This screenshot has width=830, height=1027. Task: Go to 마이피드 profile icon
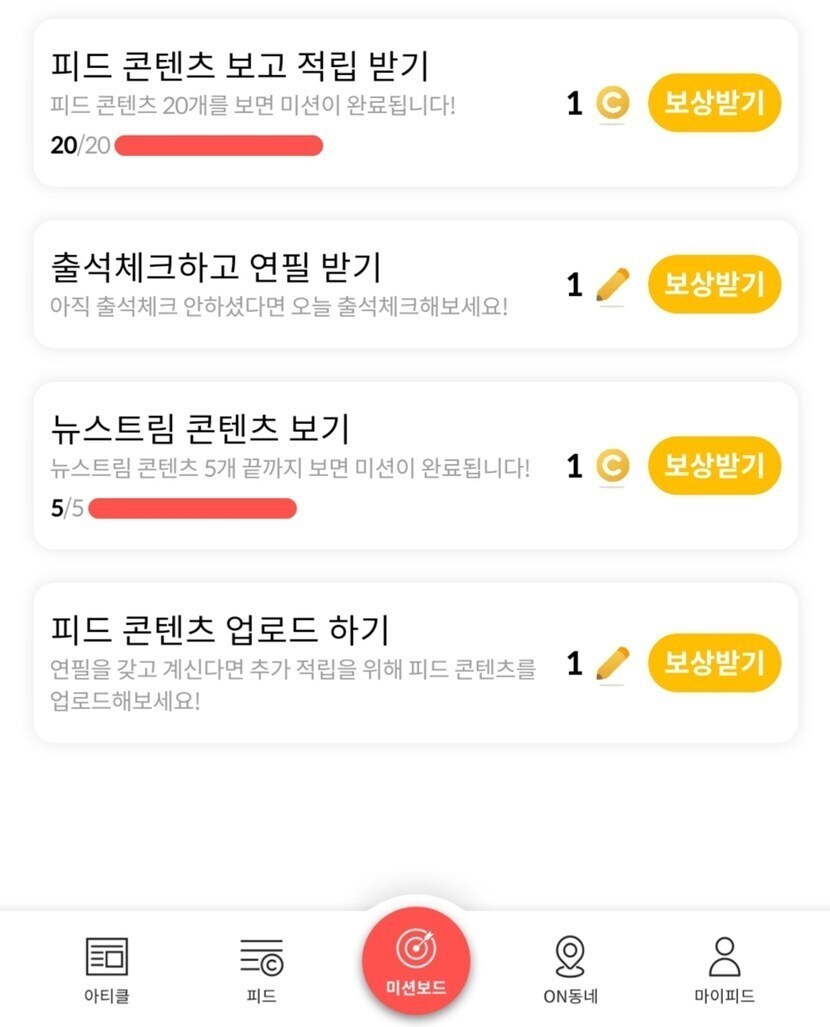tap(724, 957)
